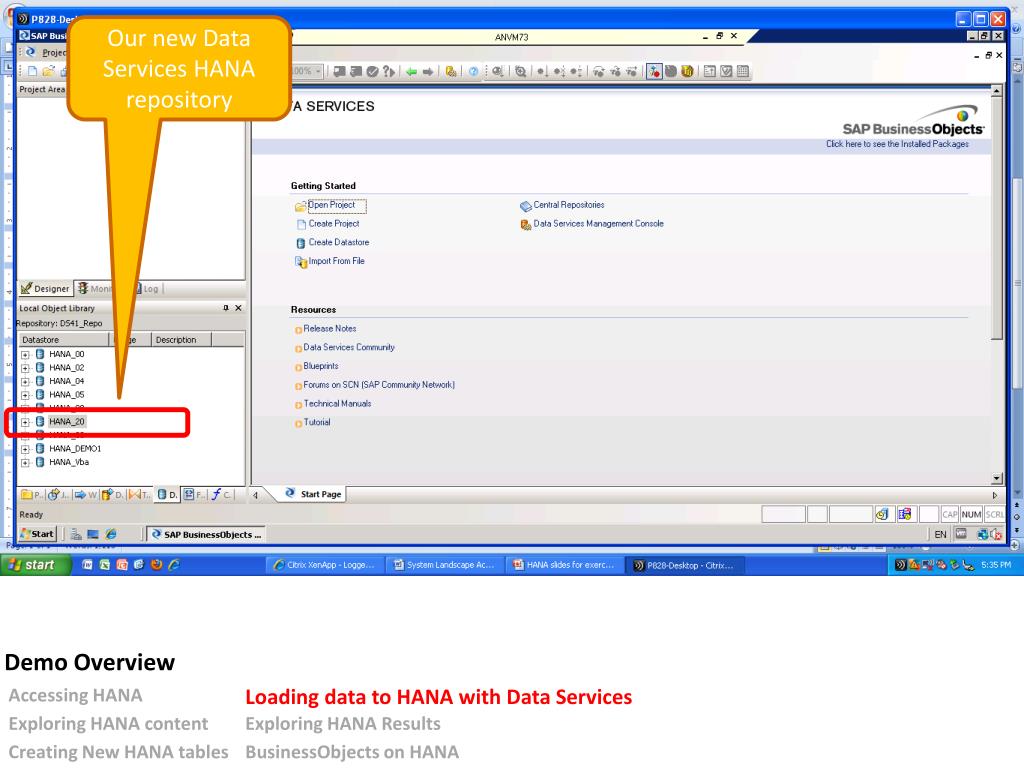Click the magnifier zoom icon in the toolbar
Viewport: 1024px width, 768px height.
click(520, 72)
